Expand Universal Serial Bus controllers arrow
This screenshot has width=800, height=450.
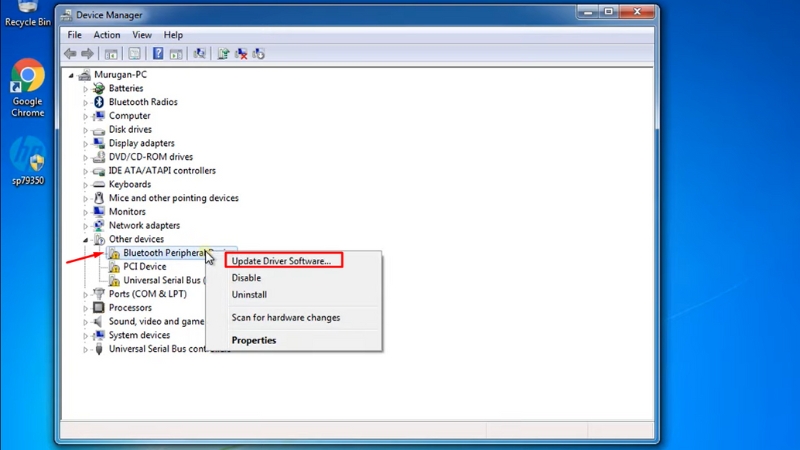[x=86, y=349]
